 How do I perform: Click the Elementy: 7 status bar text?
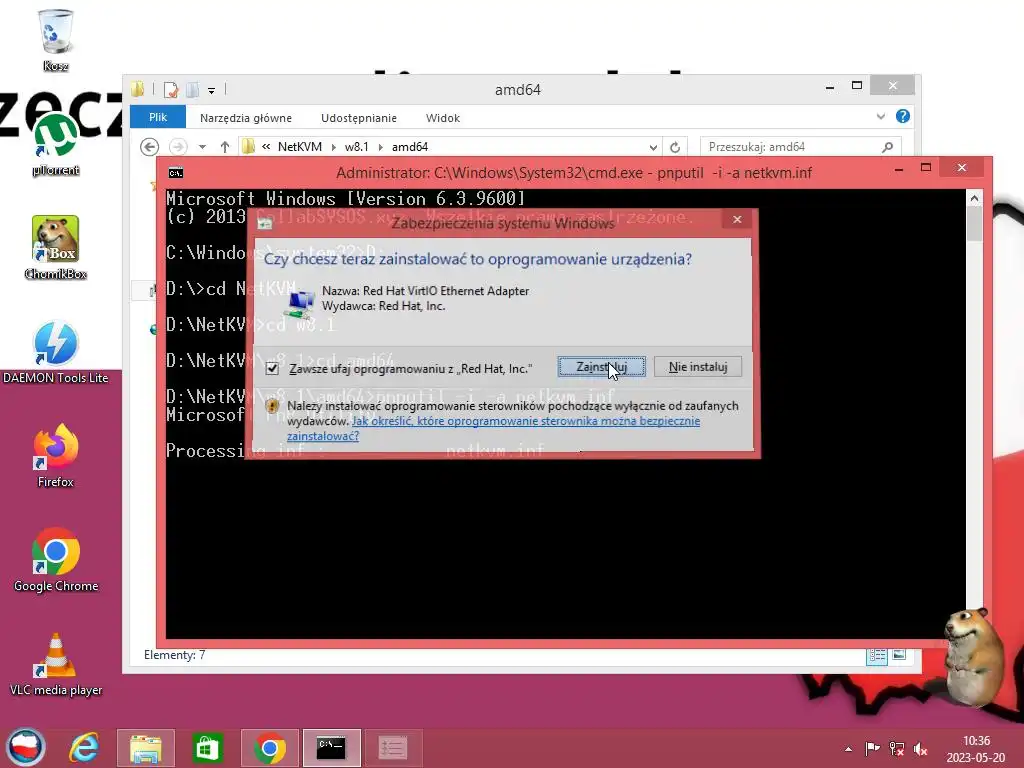click(x=174, y=655)
